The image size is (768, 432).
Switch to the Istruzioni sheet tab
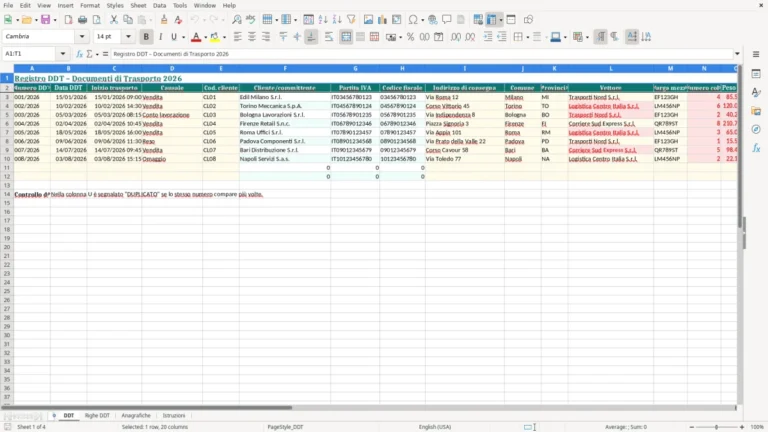click(x=174, y=415)
